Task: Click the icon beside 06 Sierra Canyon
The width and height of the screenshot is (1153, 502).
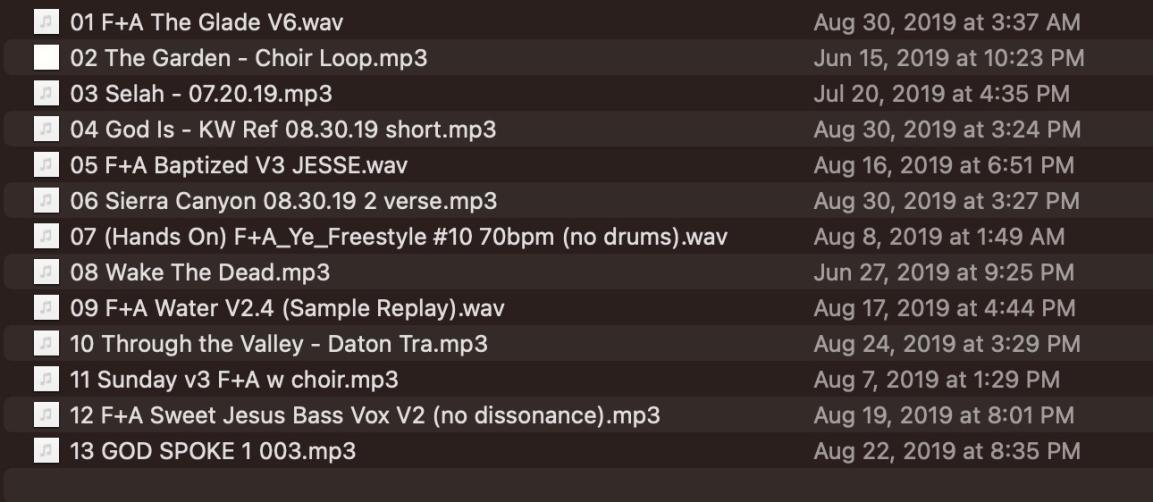Action: (x=45, y=201)
